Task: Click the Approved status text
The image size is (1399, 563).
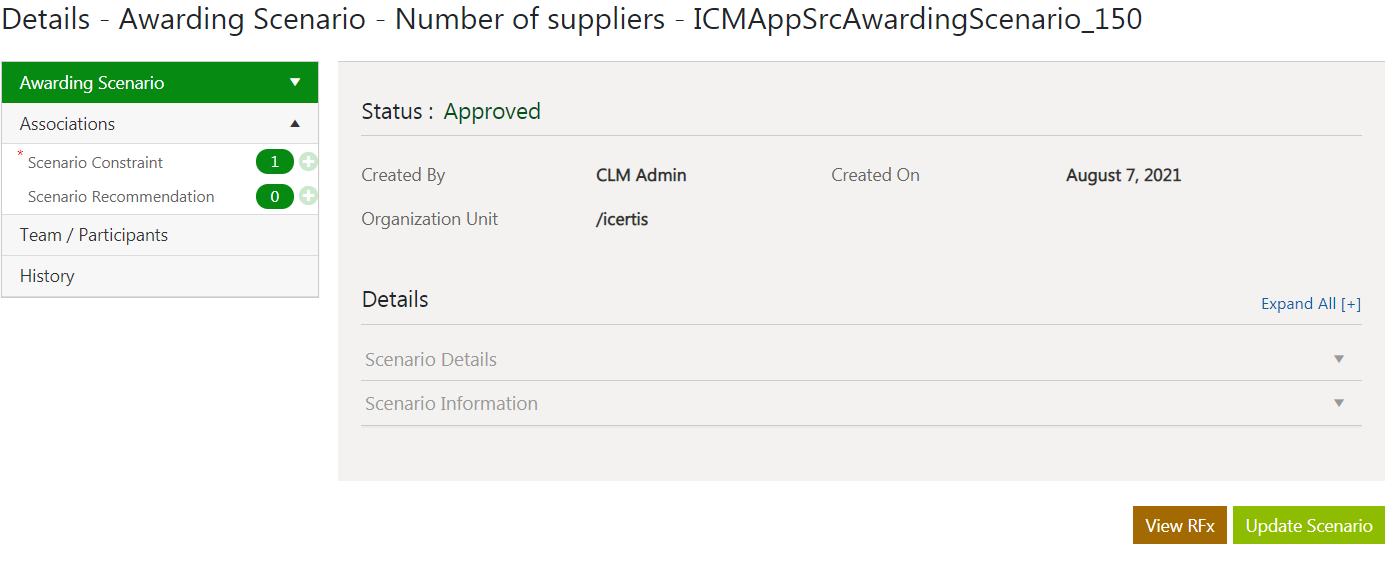Action: click(x=492, y=112)
